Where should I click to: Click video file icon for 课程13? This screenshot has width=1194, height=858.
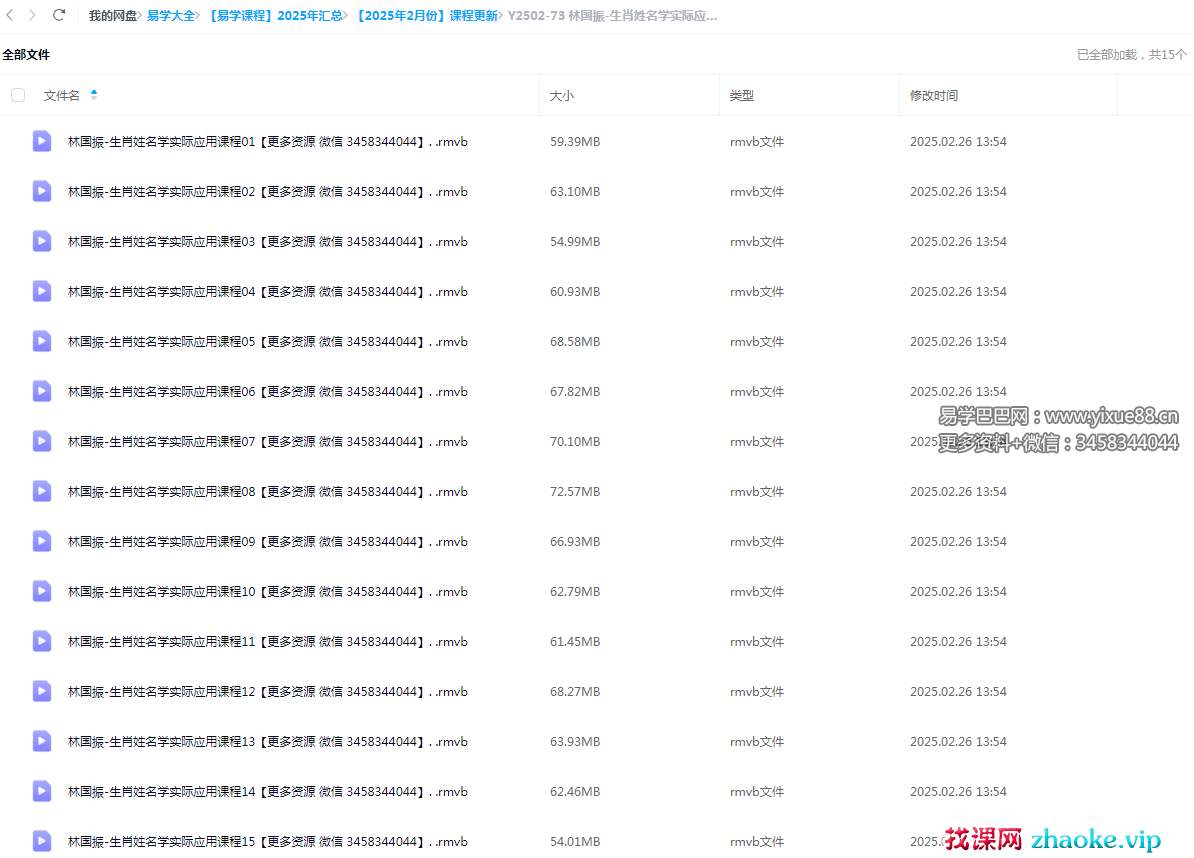(x=42, y=741)
